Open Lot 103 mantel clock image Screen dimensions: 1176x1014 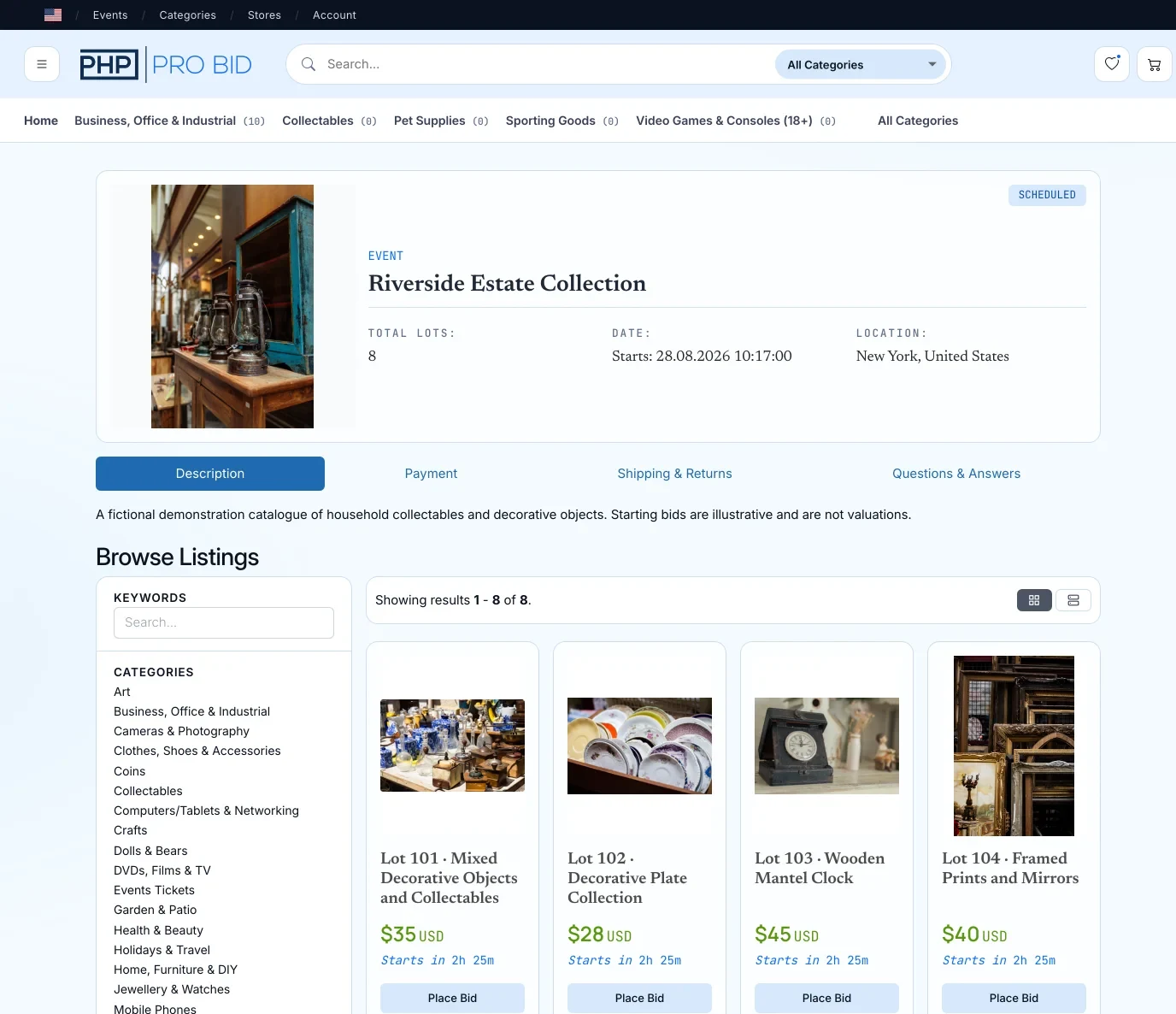(x=826, y=746)
